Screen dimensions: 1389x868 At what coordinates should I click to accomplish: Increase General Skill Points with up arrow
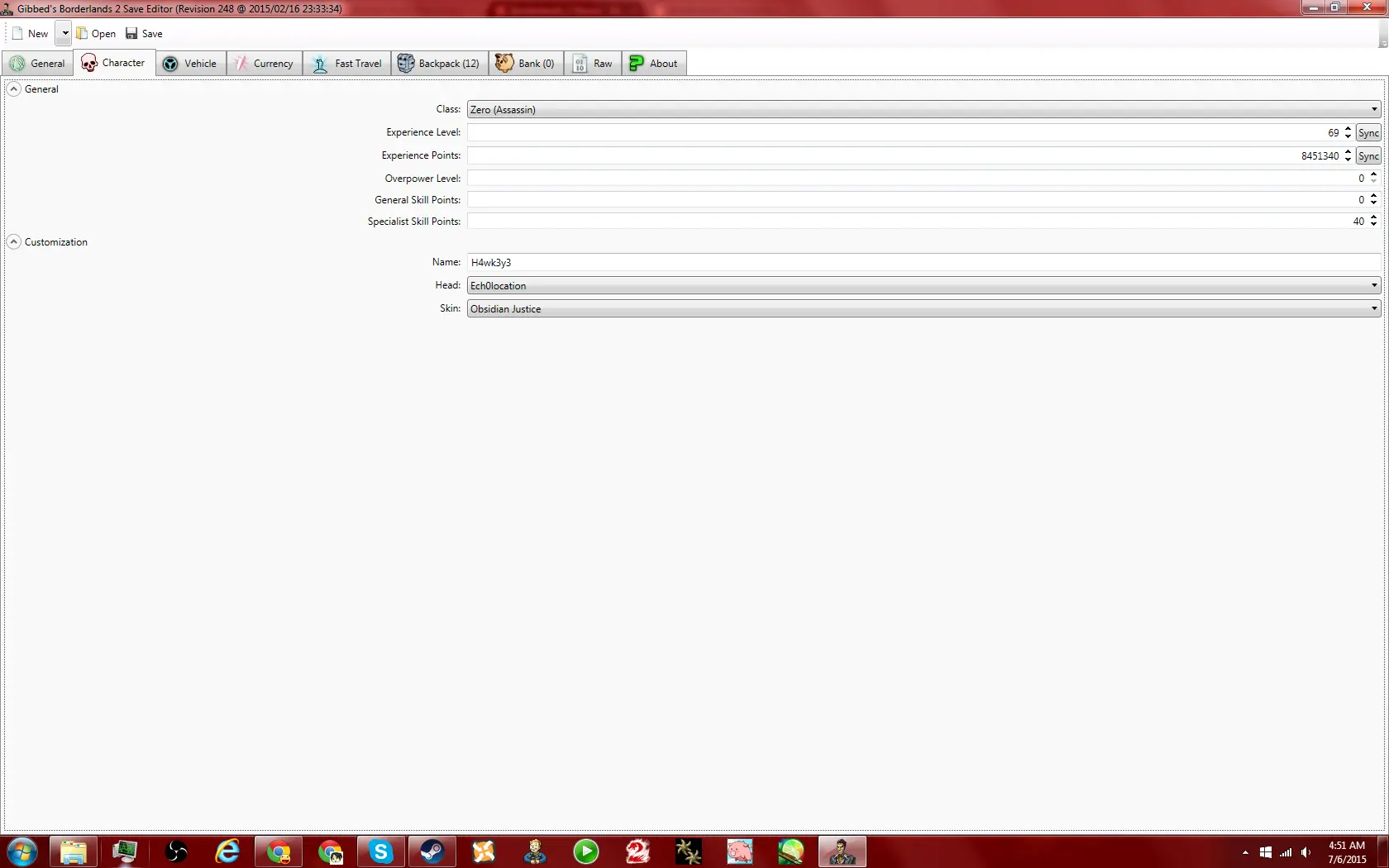point(1373,196)
